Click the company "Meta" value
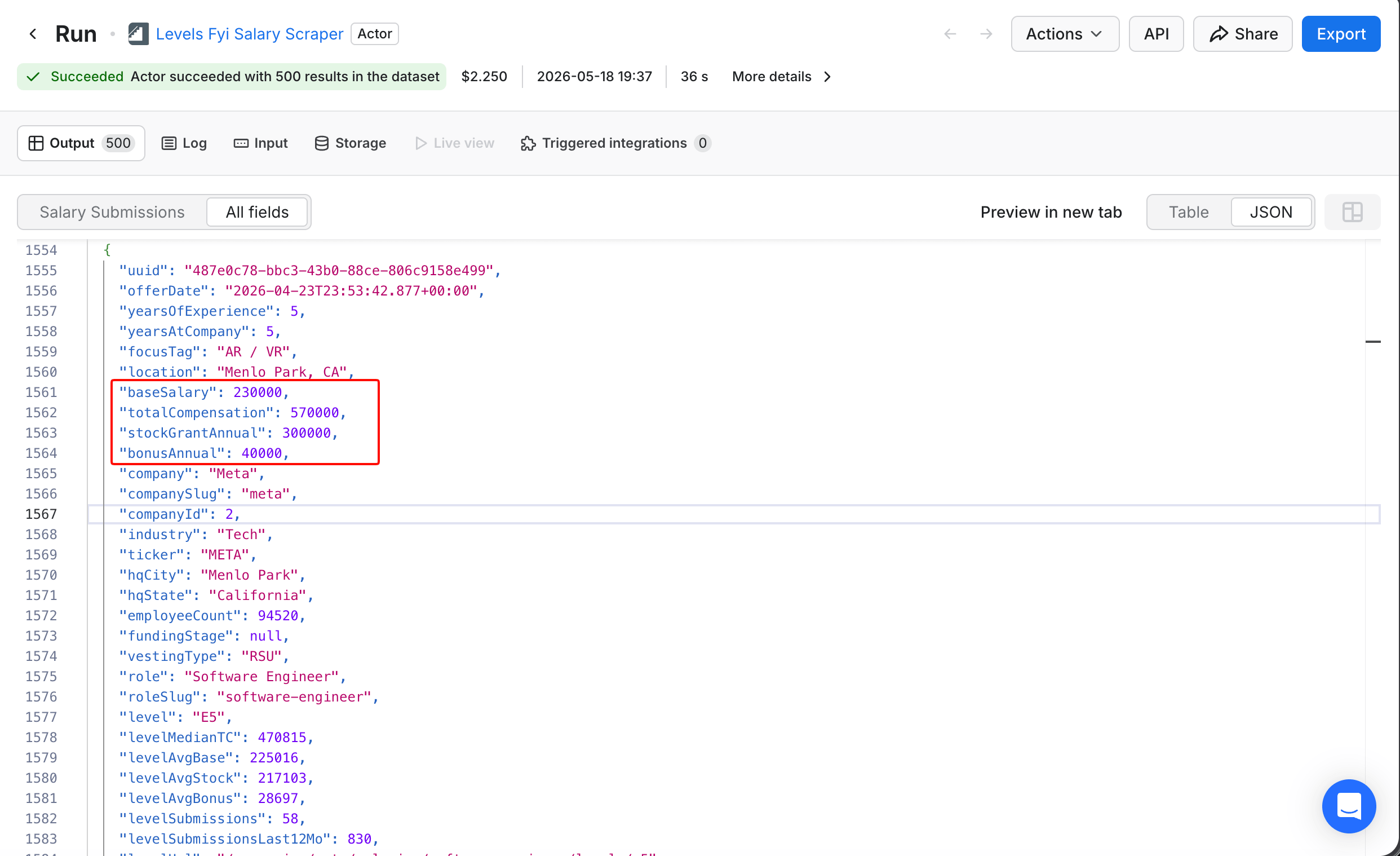1400x856 pixels. click(233, 474)
